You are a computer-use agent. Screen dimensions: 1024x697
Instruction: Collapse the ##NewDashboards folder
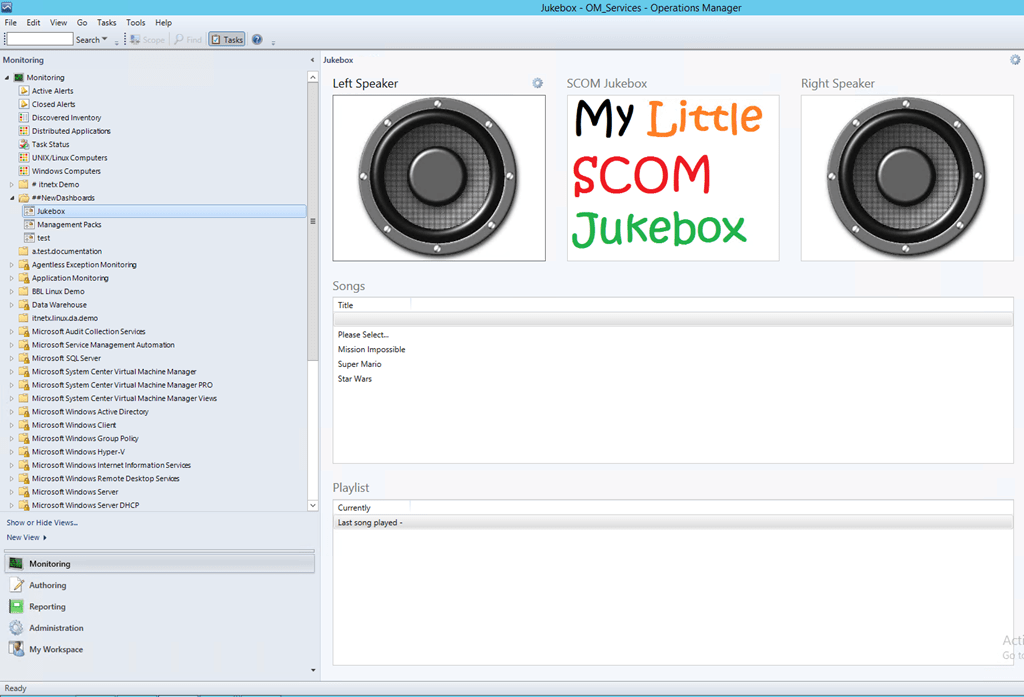[12, 198]
